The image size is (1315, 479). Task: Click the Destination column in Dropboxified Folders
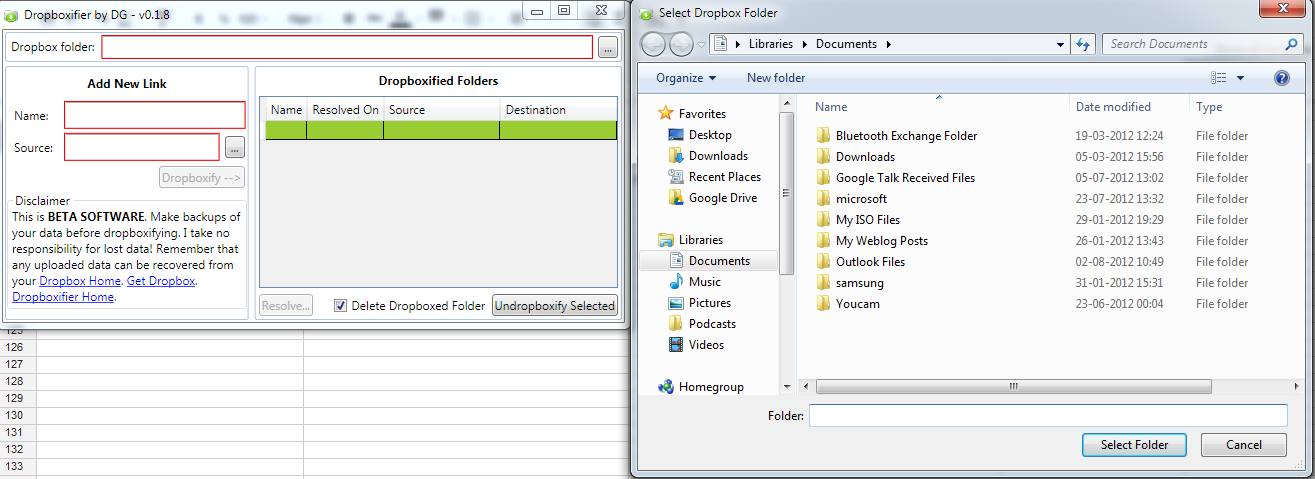coord(558,110)
